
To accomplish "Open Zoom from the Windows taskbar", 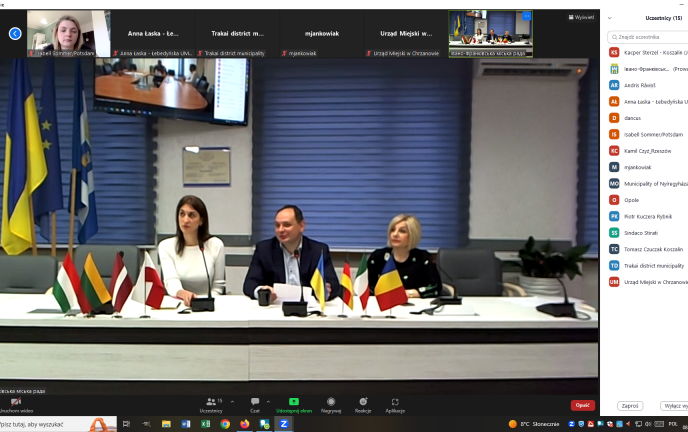I will tap(283, 424).
